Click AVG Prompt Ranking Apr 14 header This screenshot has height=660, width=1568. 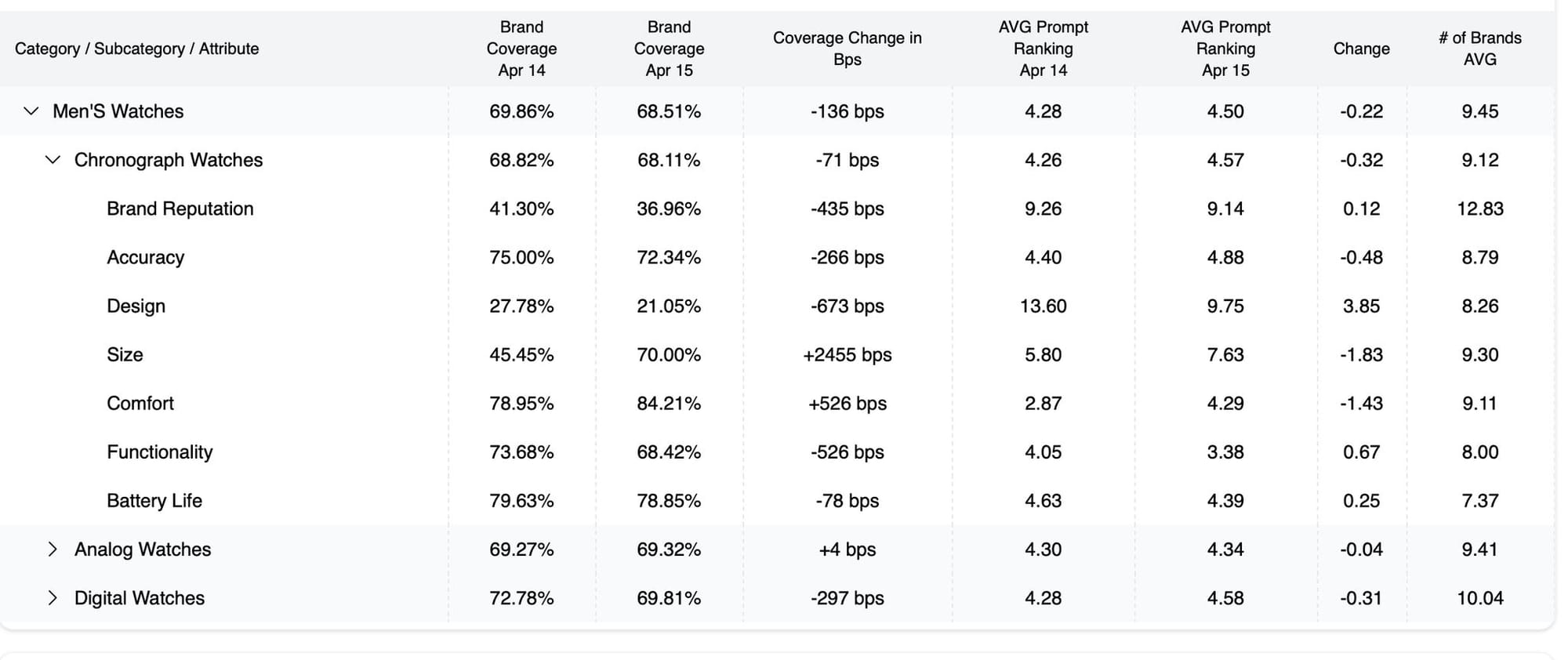(x=1043, y=49)
